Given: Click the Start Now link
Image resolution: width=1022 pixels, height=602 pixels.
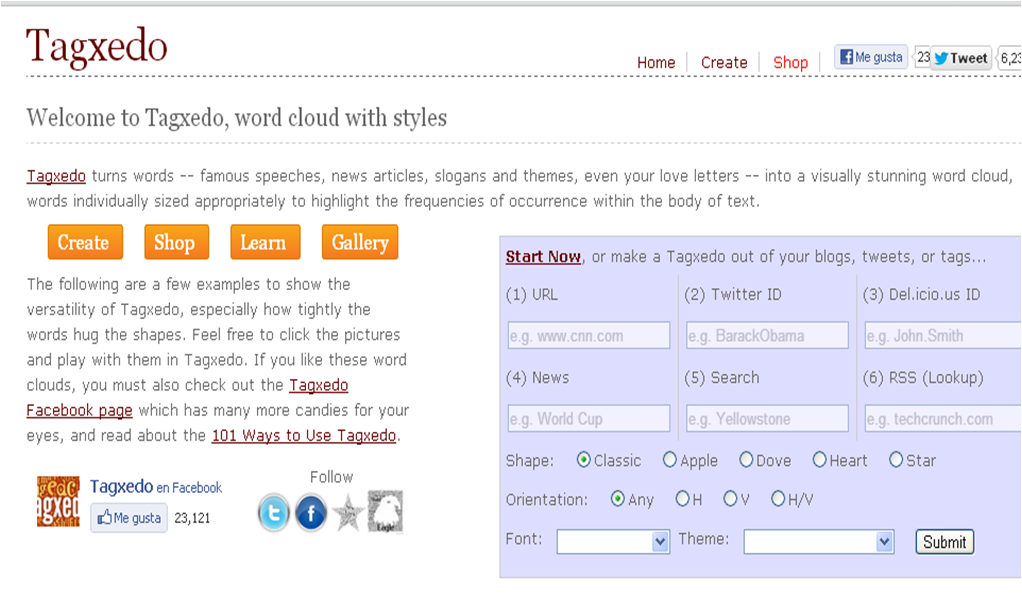Looking at the screenshot, I should 543,257.
